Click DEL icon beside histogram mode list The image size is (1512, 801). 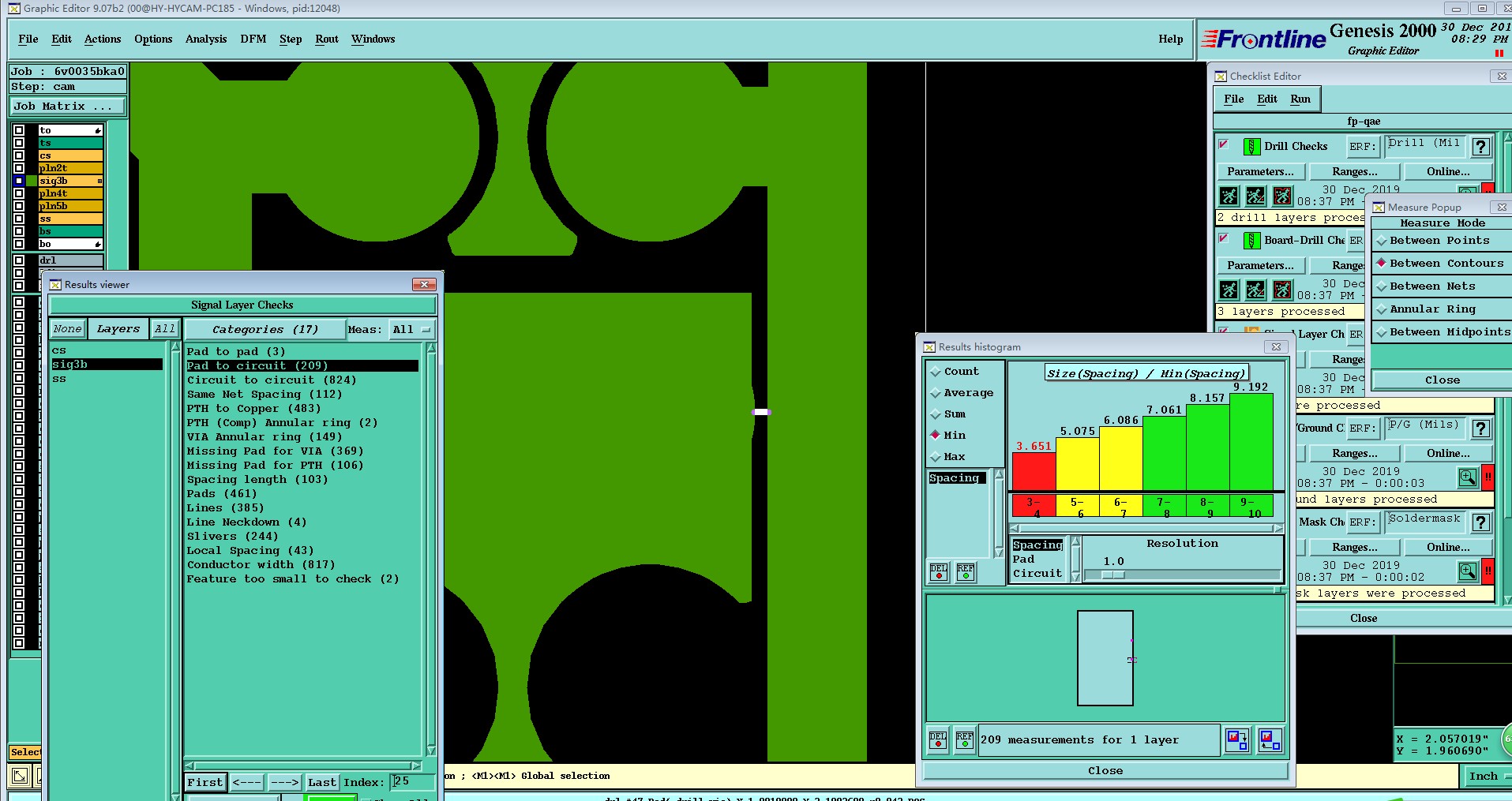coord(939,572)
